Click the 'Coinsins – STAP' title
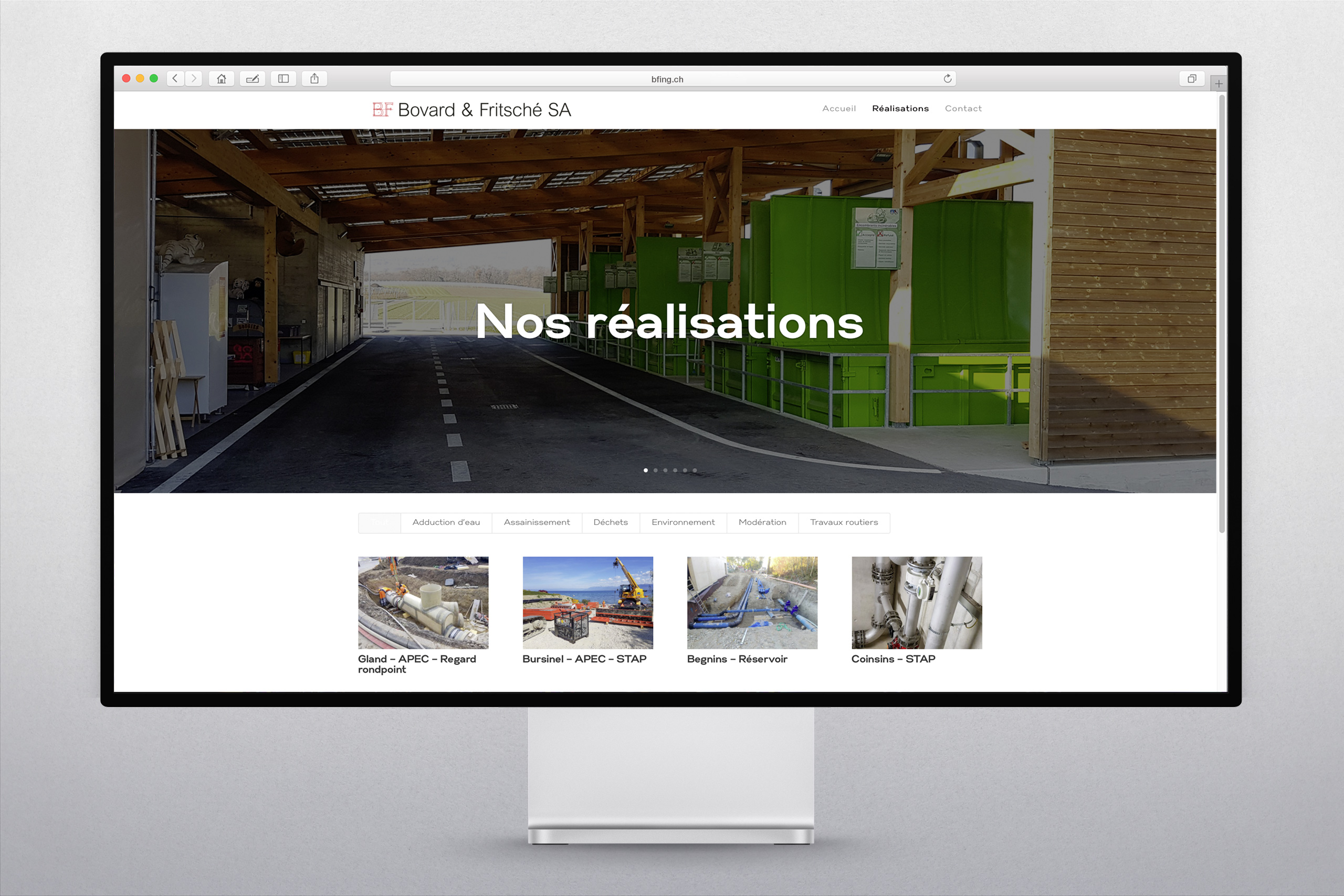1344x896 pixels. (x=893, y=659)
